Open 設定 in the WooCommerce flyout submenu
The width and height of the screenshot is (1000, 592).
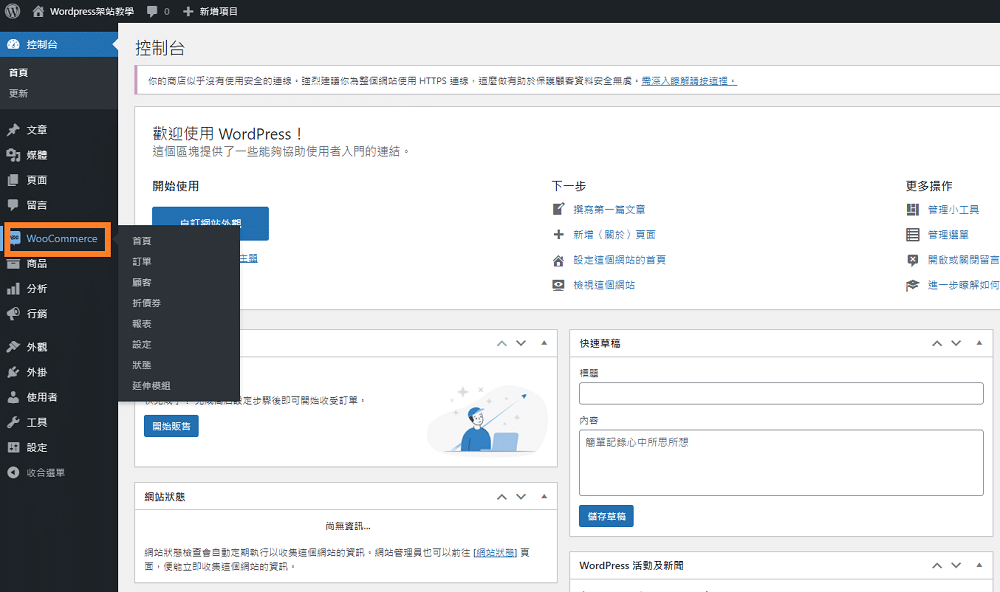click(142, 344)
